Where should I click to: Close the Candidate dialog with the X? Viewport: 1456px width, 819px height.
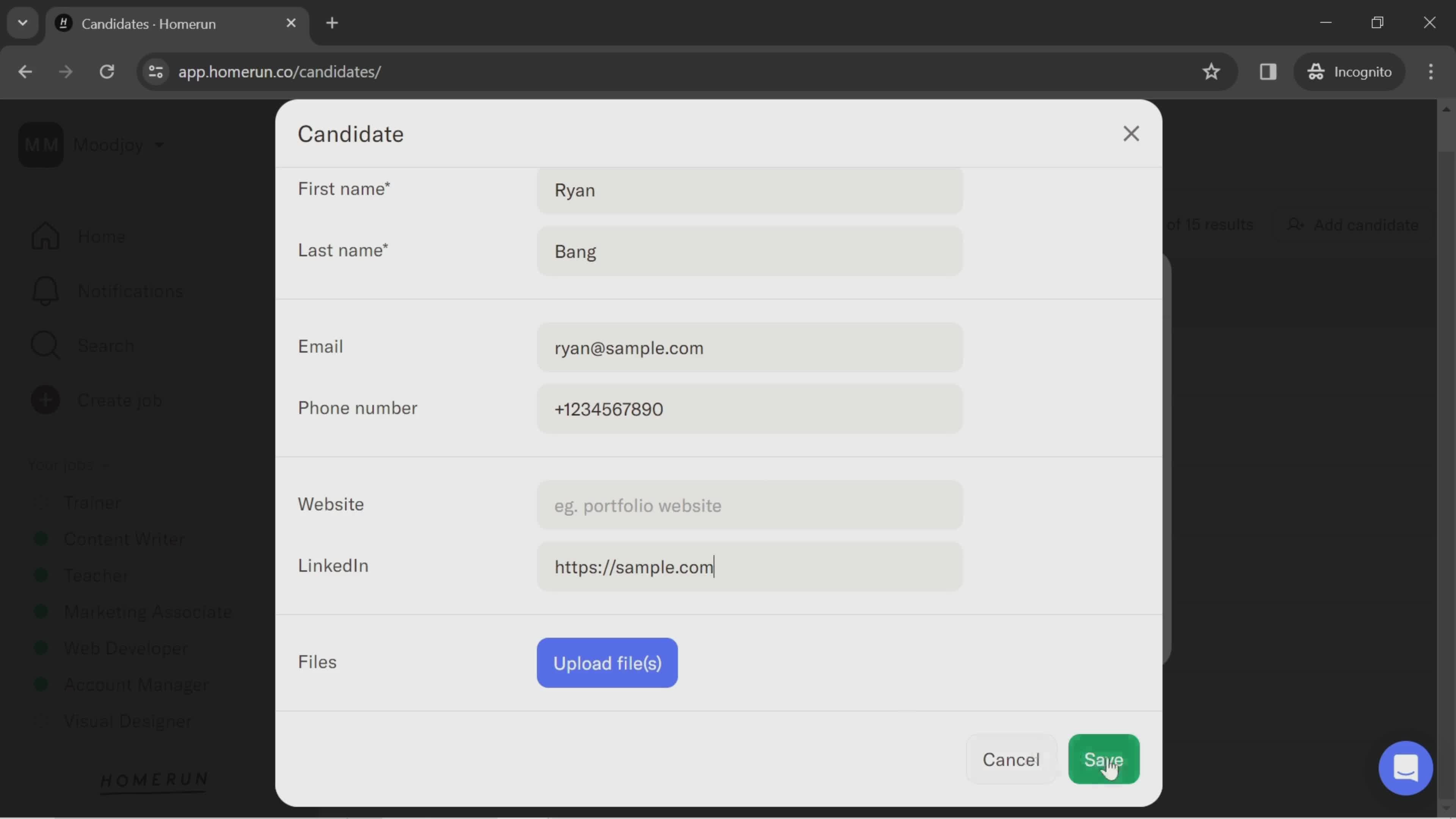pyautogui.click(x=1130, y=134)
